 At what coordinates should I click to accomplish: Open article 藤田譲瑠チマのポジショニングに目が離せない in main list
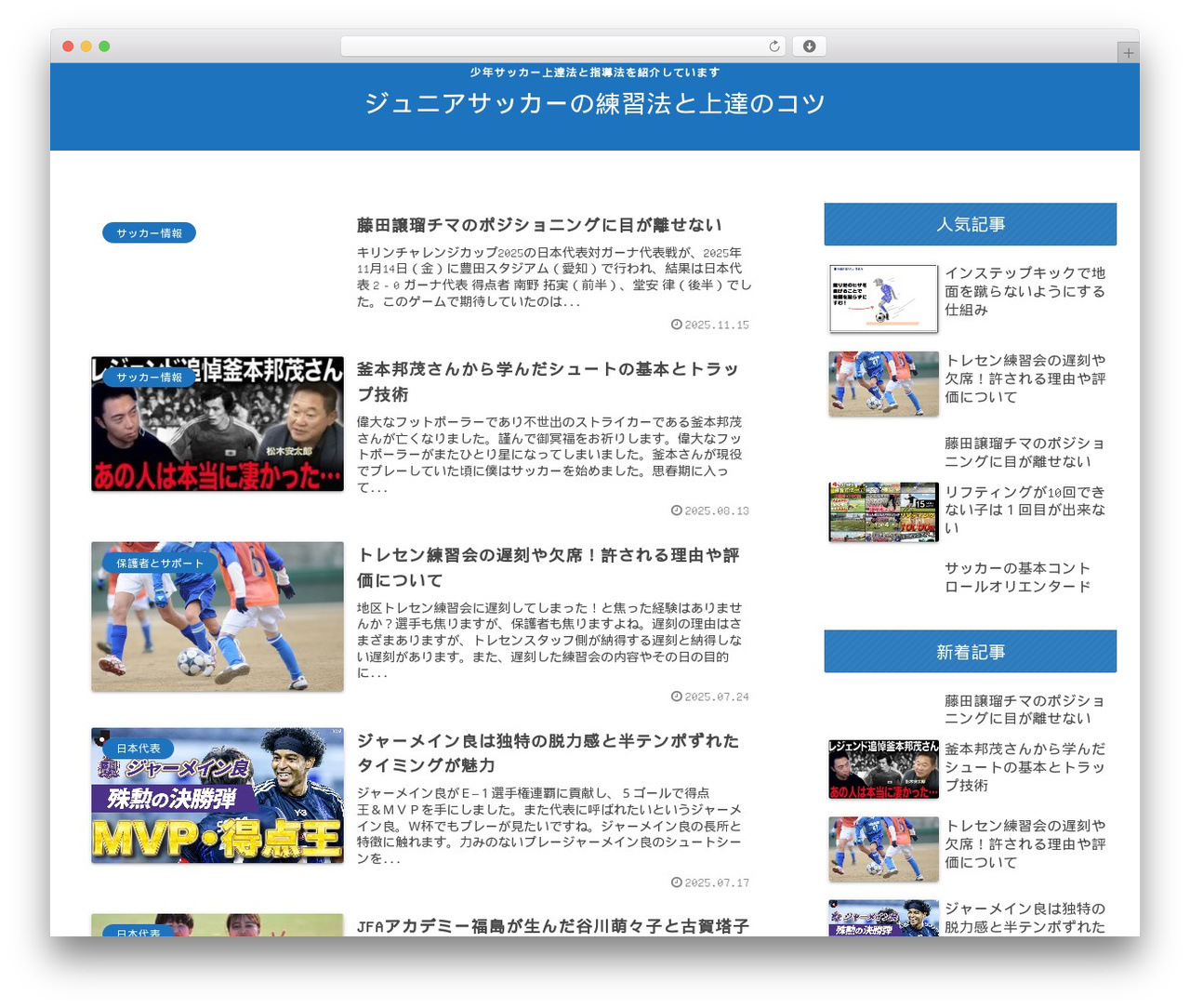pos(539,225)
